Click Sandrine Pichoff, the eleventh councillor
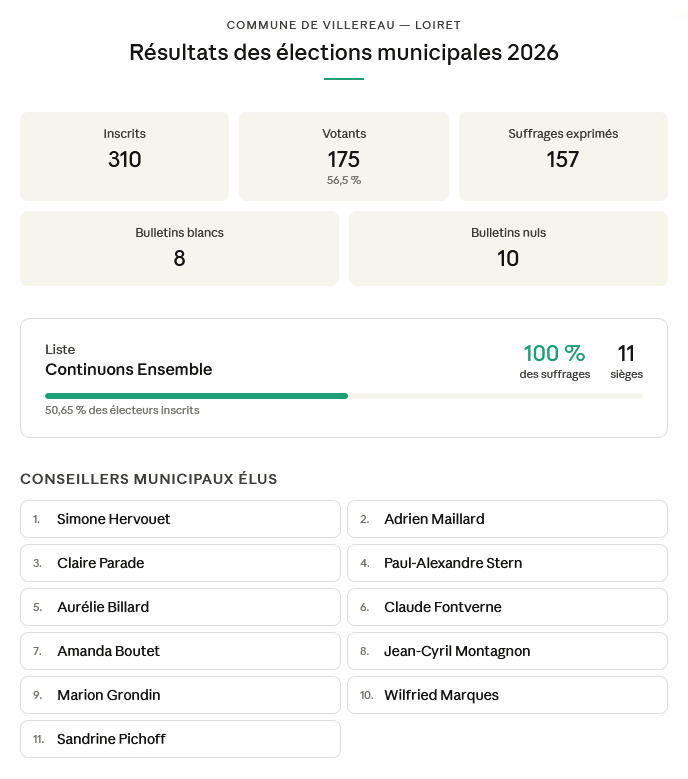 [x=180, y=739]
